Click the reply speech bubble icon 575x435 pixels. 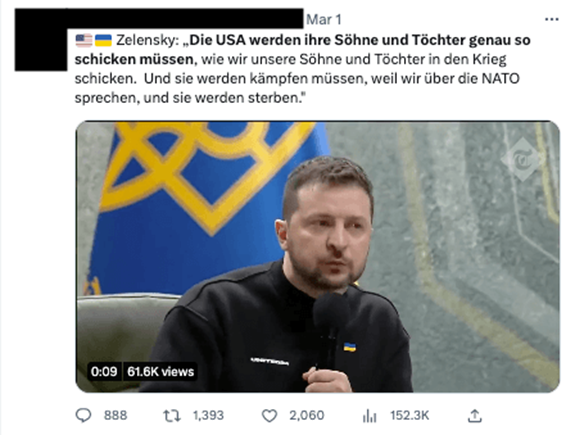coord(83,416)
